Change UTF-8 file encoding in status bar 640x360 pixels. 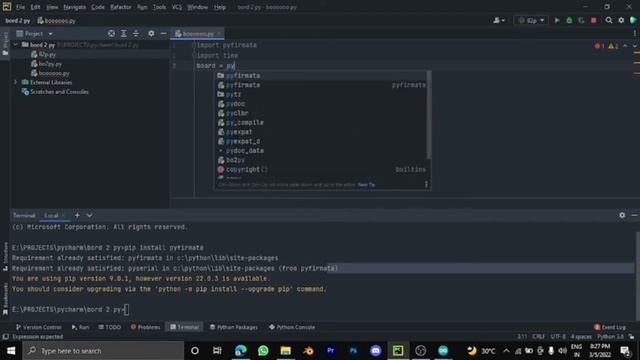click(558, 337)
